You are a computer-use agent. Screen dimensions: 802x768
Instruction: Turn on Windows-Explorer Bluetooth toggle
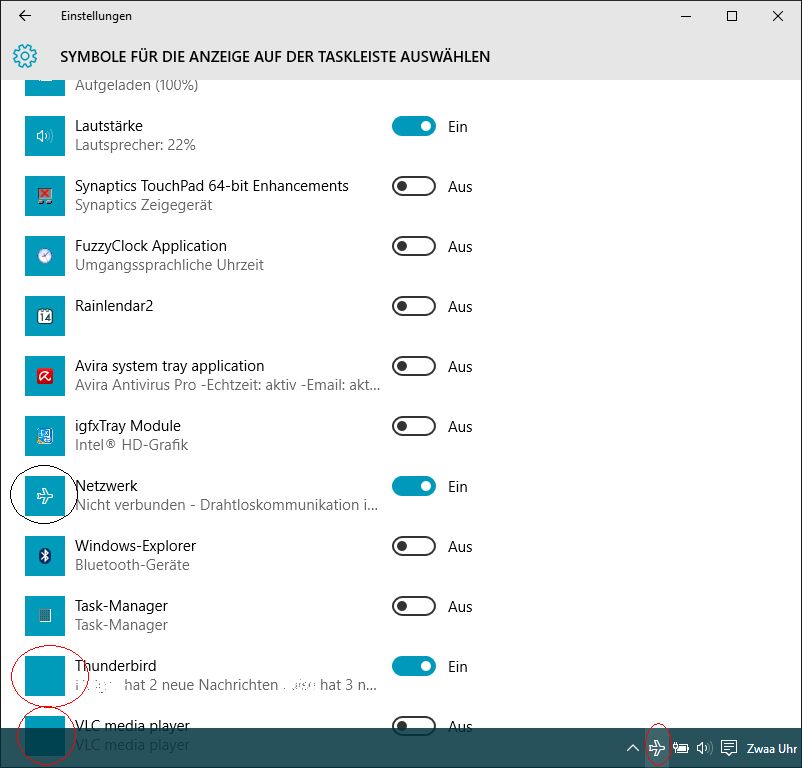coord(414,546)
